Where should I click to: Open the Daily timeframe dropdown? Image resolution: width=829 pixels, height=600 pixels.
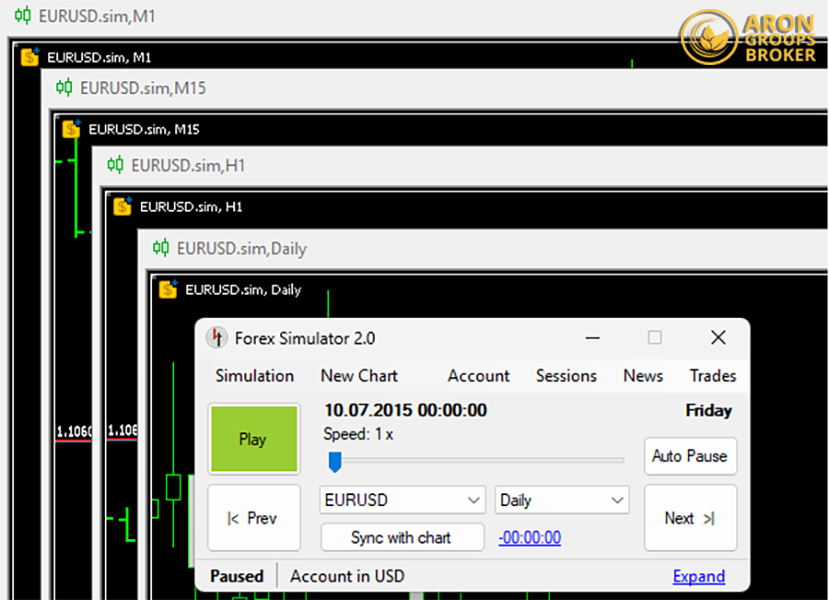[x=562, y=500]
